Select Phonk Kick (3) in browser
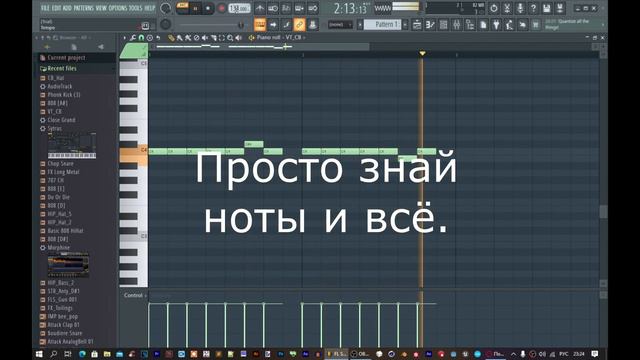The height and width of the screenshot is (360, 640). (64, 95)
